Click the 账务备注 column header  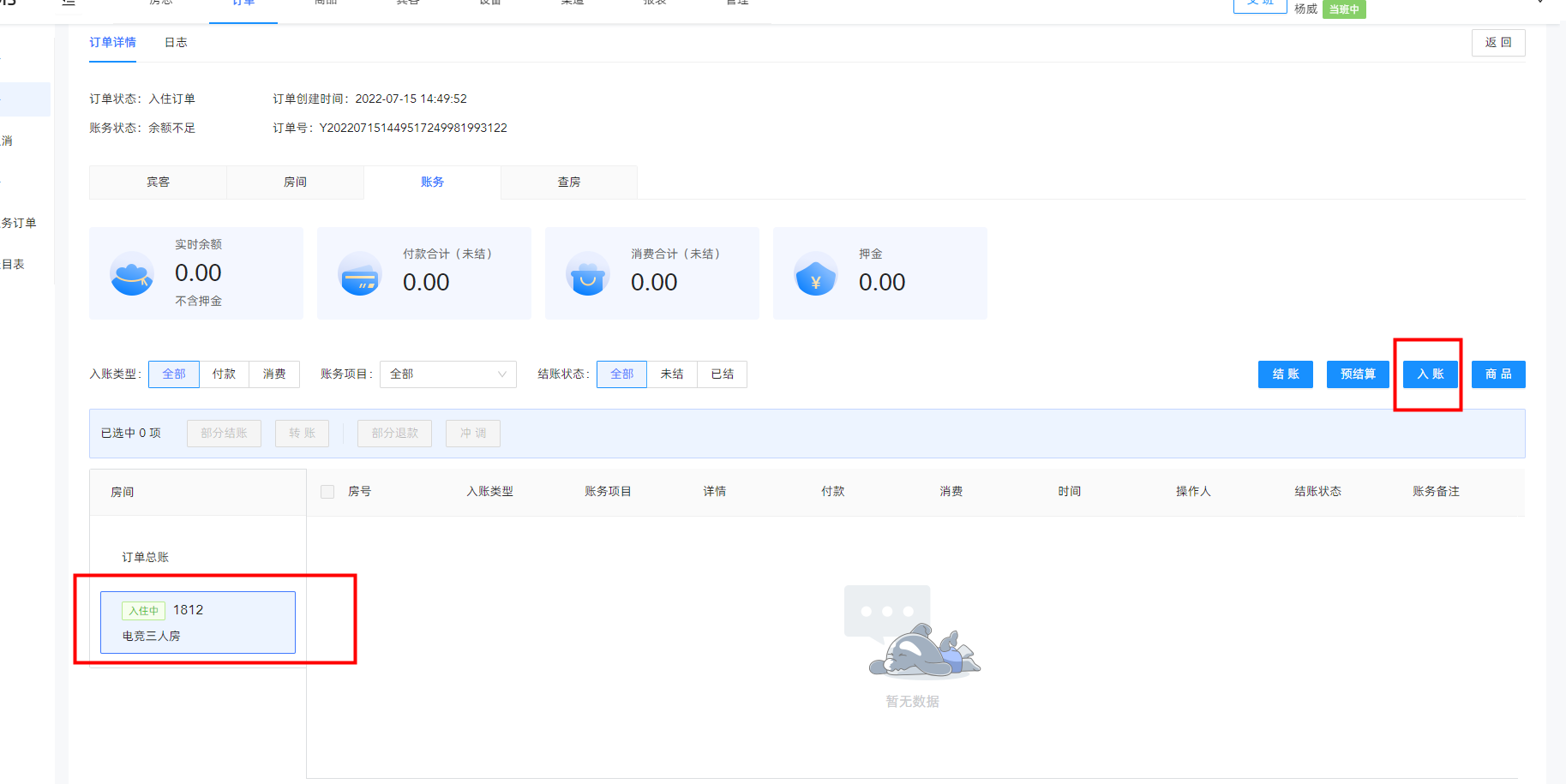(1436, 492)
